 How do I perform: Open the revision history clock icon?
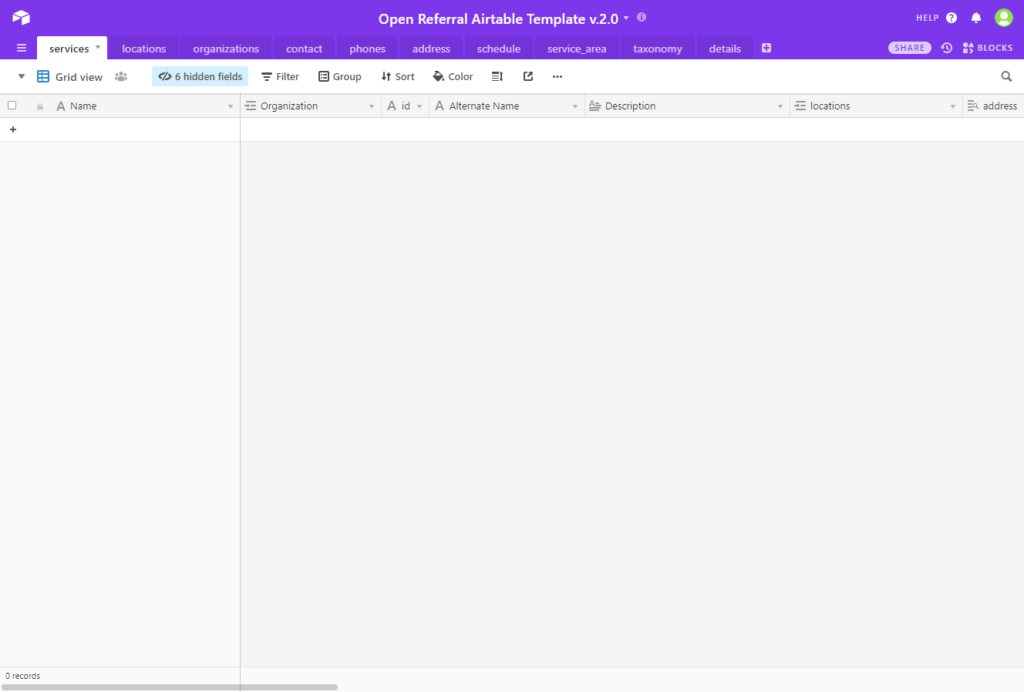pos(946,48)
